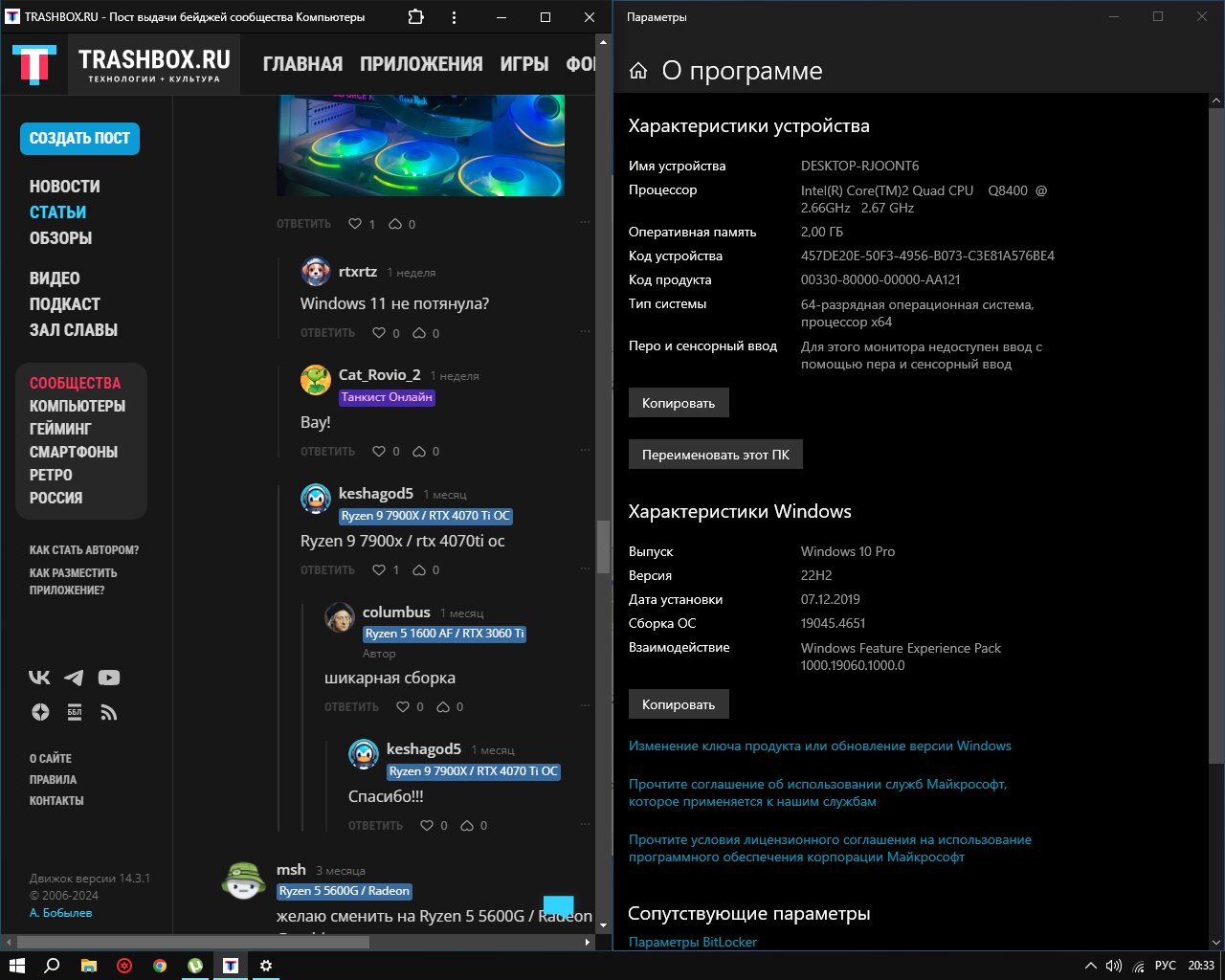Open the clock 20:33 in taskbar
Screen dimensions: 1225x980
1201,966
